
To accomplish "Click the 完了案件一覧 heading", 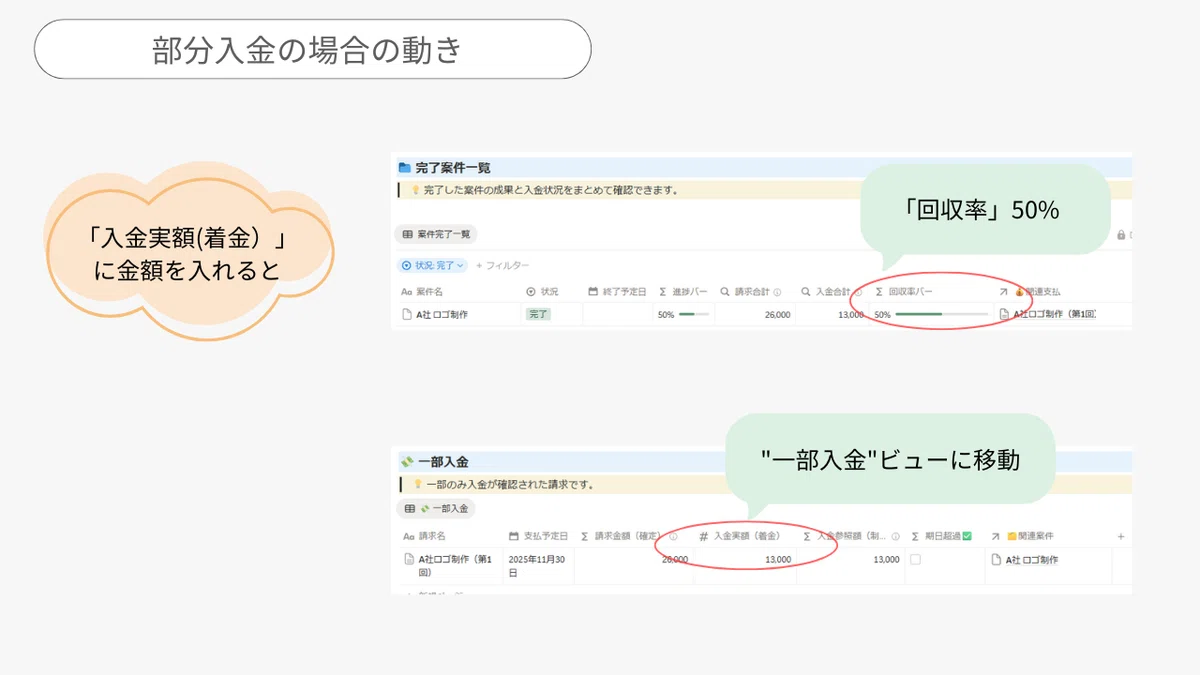I will [x=453, y=168].
